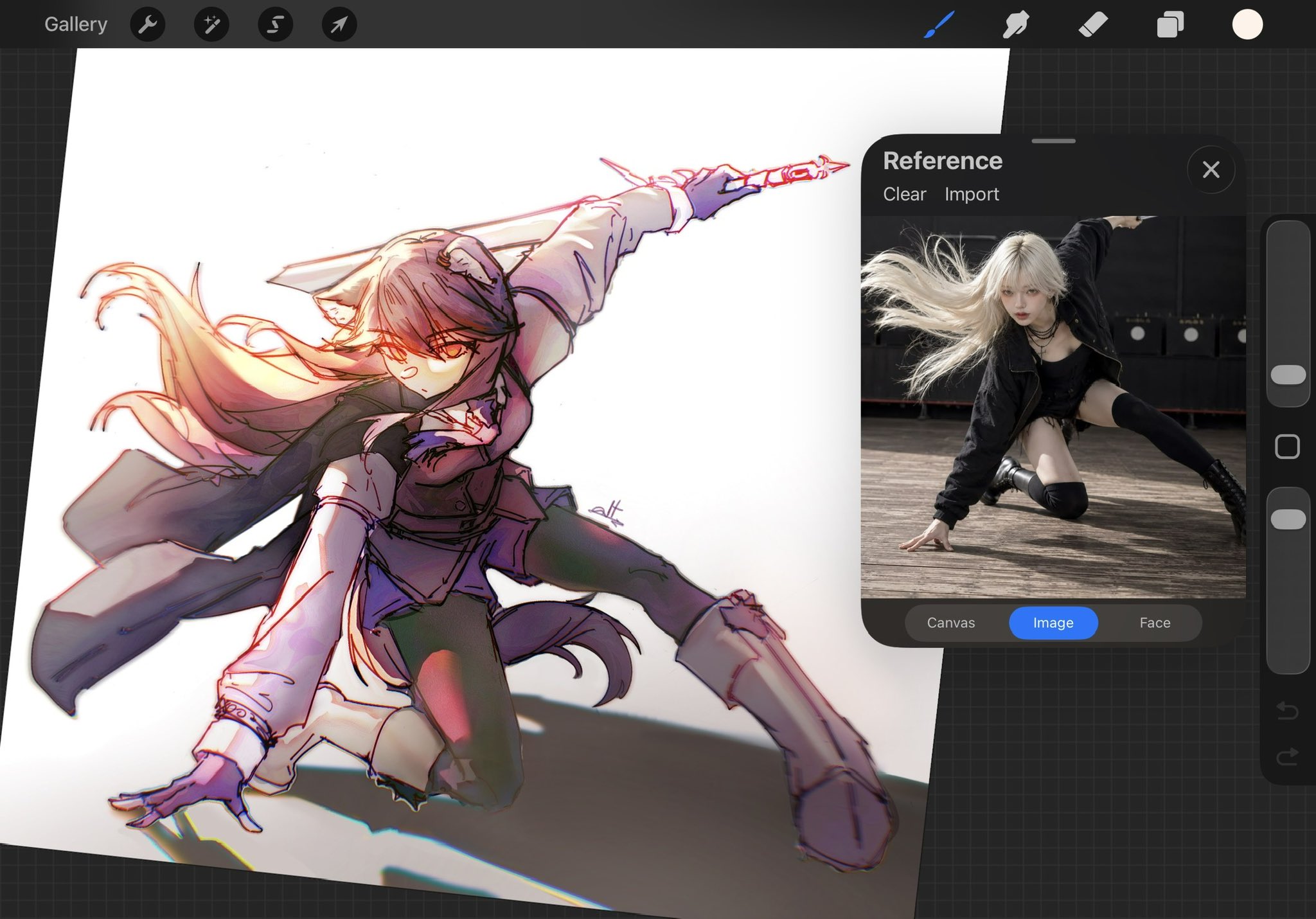1316x919 pixels.
Task: Activate the Transform arrow tool
Action: click(x=339, y=24)
